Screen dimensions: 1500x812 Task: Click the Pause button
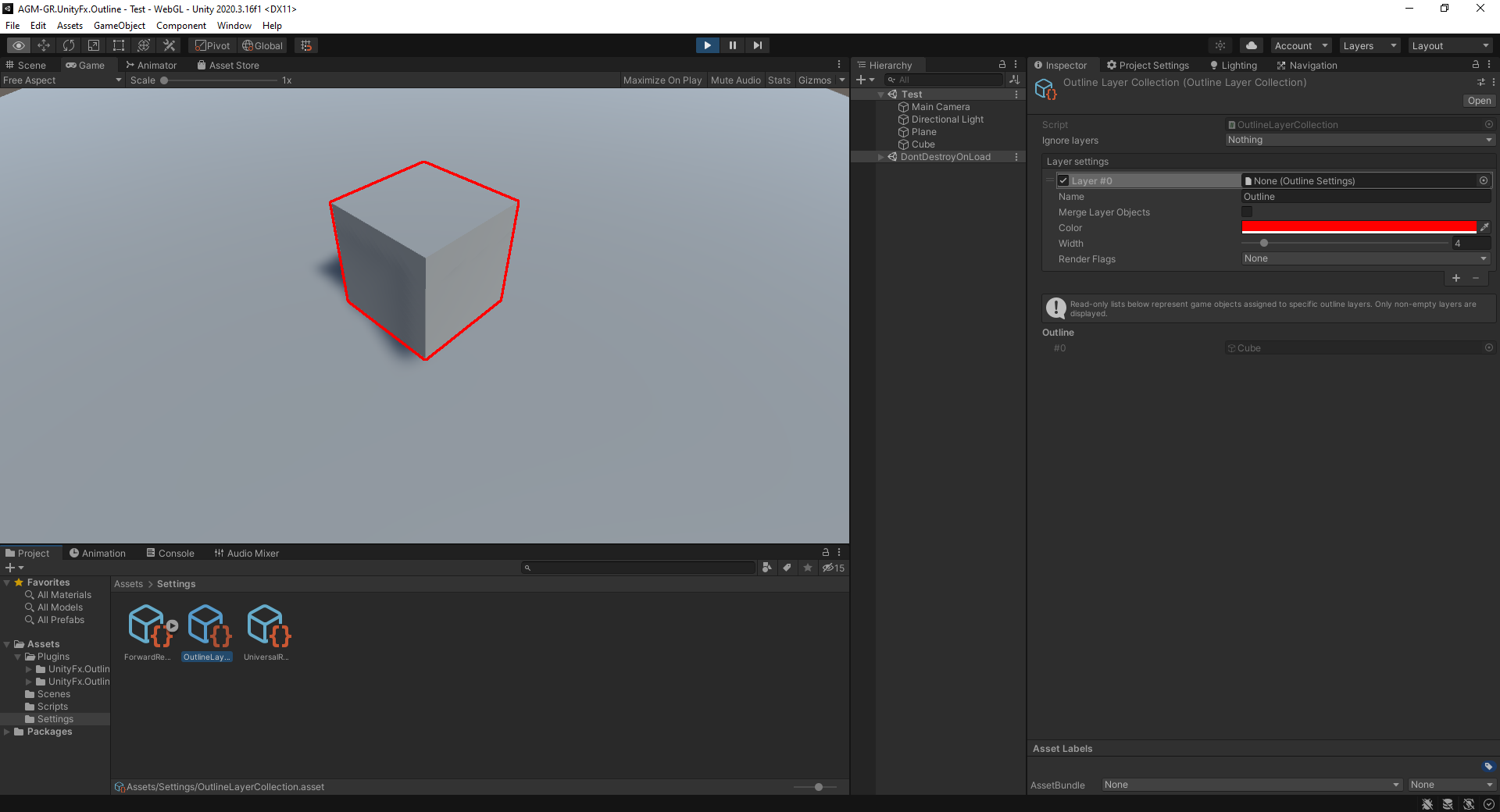point(732,45)
